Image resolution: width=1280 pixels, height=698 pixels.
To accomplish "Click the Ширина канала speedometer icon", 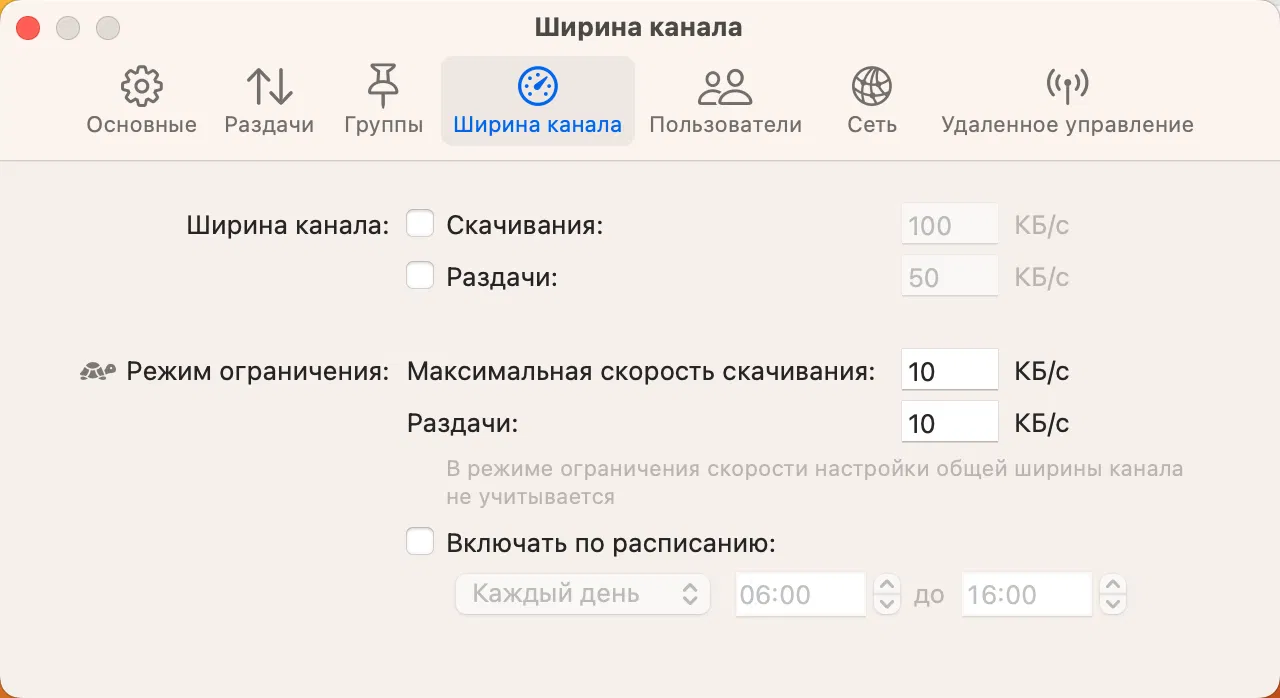I will (x=537, y=87).
